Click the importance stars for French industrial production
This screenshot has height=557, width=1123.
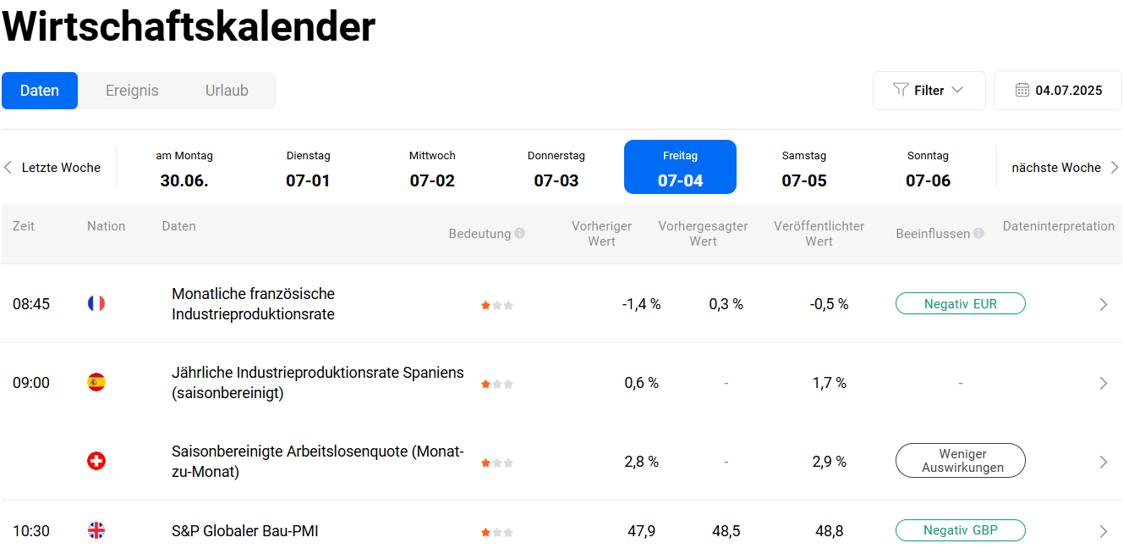coord(497,305)
